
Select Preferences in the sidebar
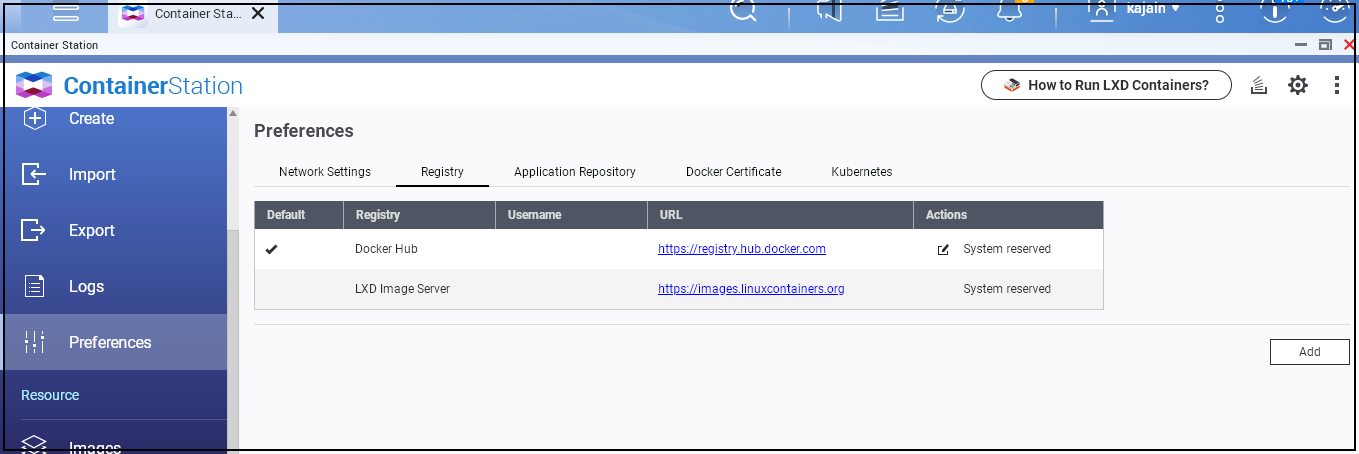click(x=114, y=342)
